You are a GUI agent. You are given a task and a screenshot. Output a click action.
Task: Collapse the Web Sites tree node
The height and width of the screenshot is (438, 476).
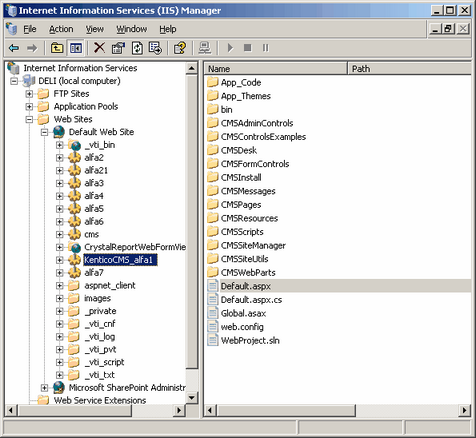pos(29,119)
